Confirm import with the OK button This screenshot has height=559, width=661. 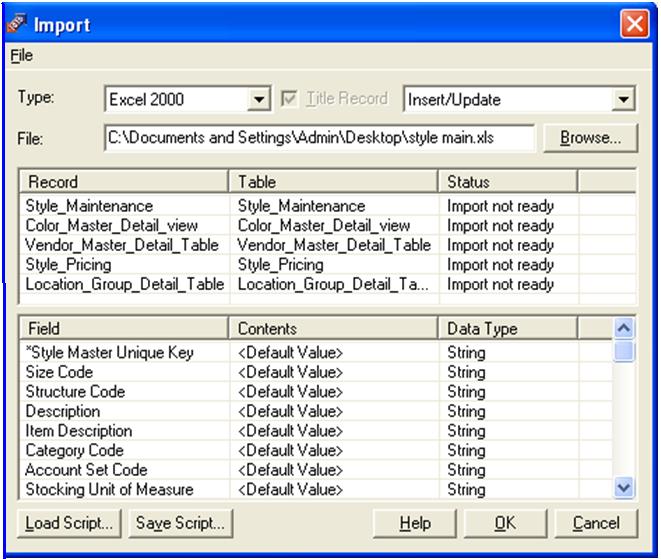pos(505,523)
